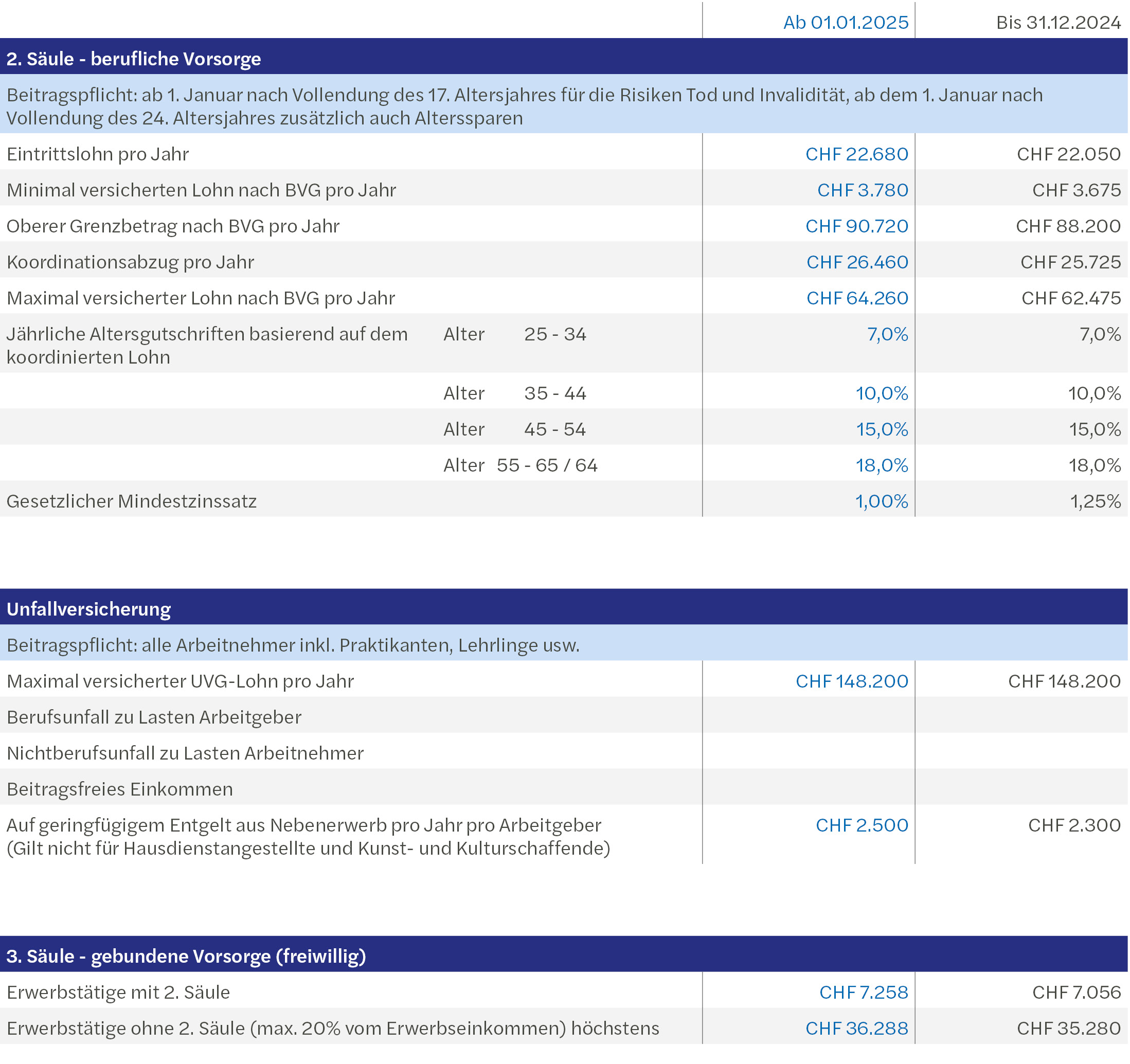Click 'Gesetzlicher Mindestzinssatz' label
Image resolution: width=1130 pixels, height=1064 pixels.
pyautogui.click(x=131, y=501)
